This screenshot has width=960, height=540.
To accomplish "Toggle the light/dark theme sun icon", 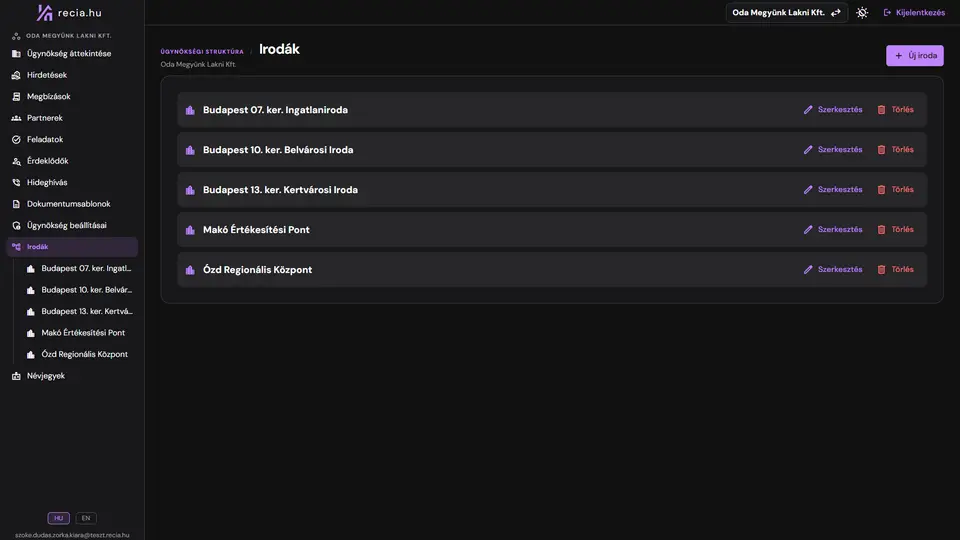I will tap(862, 12).
